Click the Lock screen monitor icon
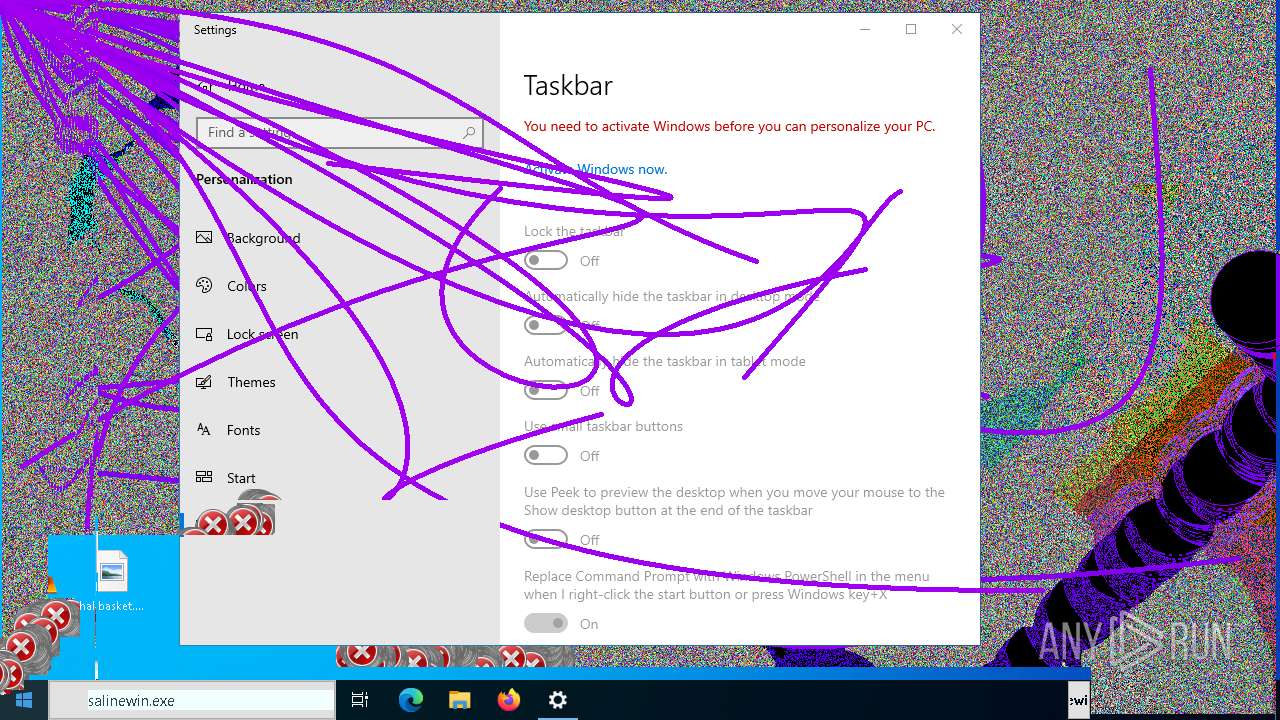Screen dimensions: 1280x720 click(204, 334)
